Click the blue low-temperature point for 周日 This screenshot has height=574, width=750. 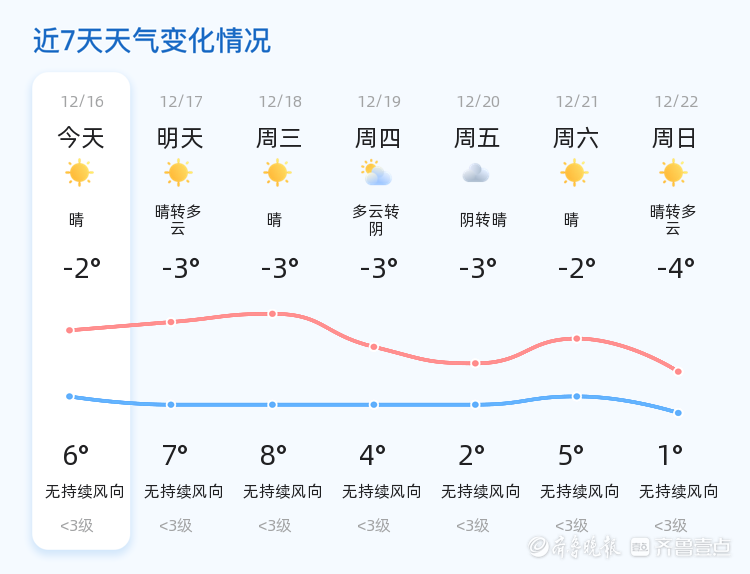click(678, 413)
